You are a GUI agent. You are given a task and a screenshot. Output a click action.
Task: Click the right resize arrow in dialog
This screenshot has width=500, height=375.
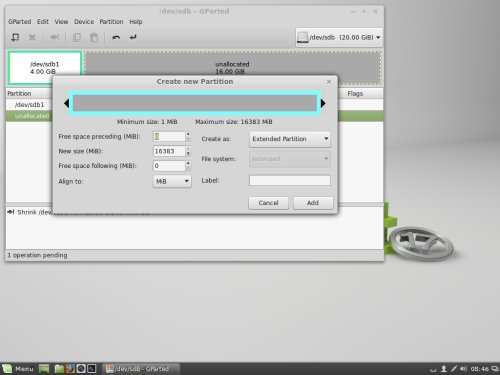(323, 103)
